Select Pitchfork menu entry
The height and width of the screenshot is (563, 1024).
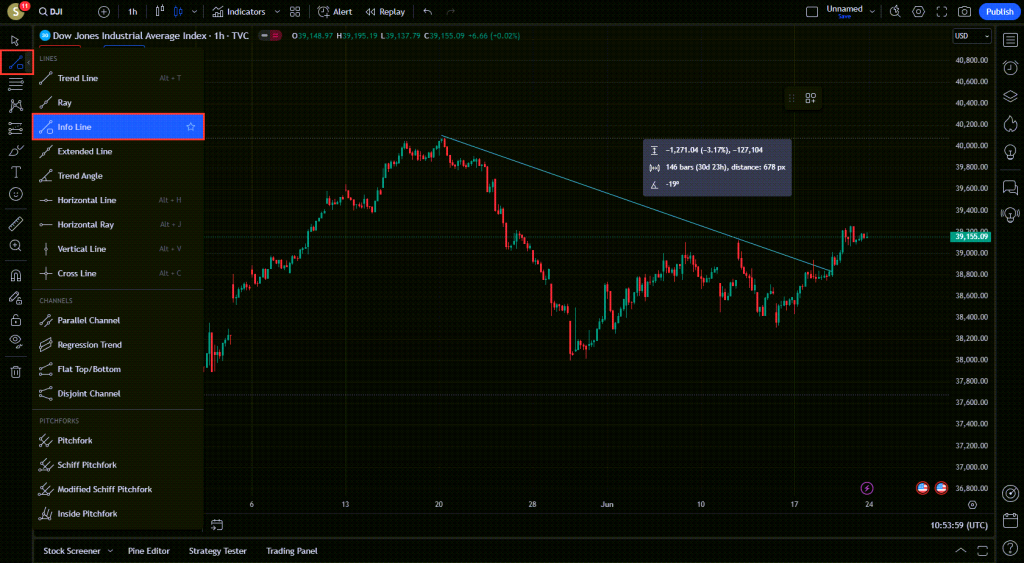point(118,441)
